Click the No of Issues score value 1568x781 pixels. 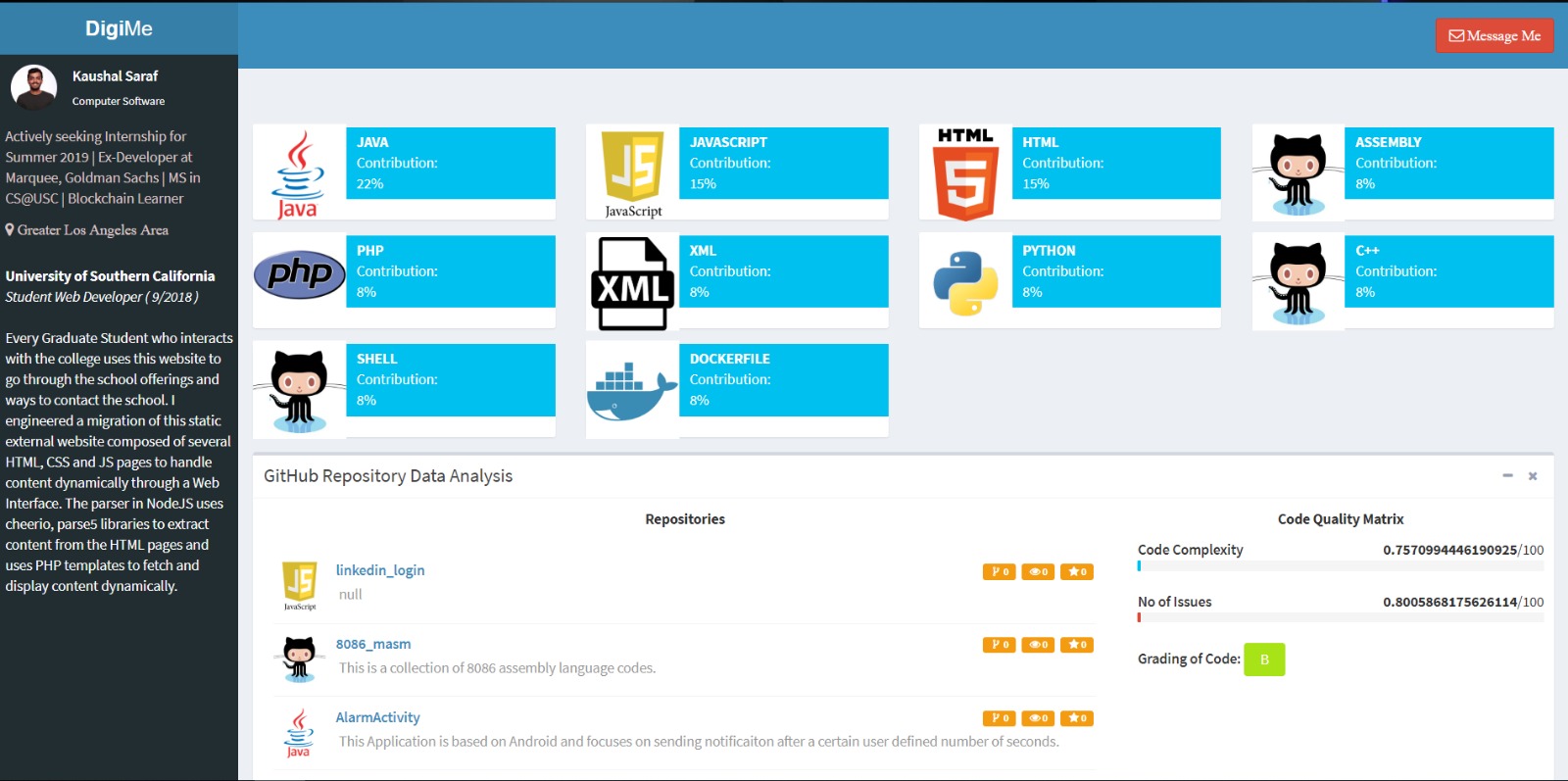(1463, 602)
